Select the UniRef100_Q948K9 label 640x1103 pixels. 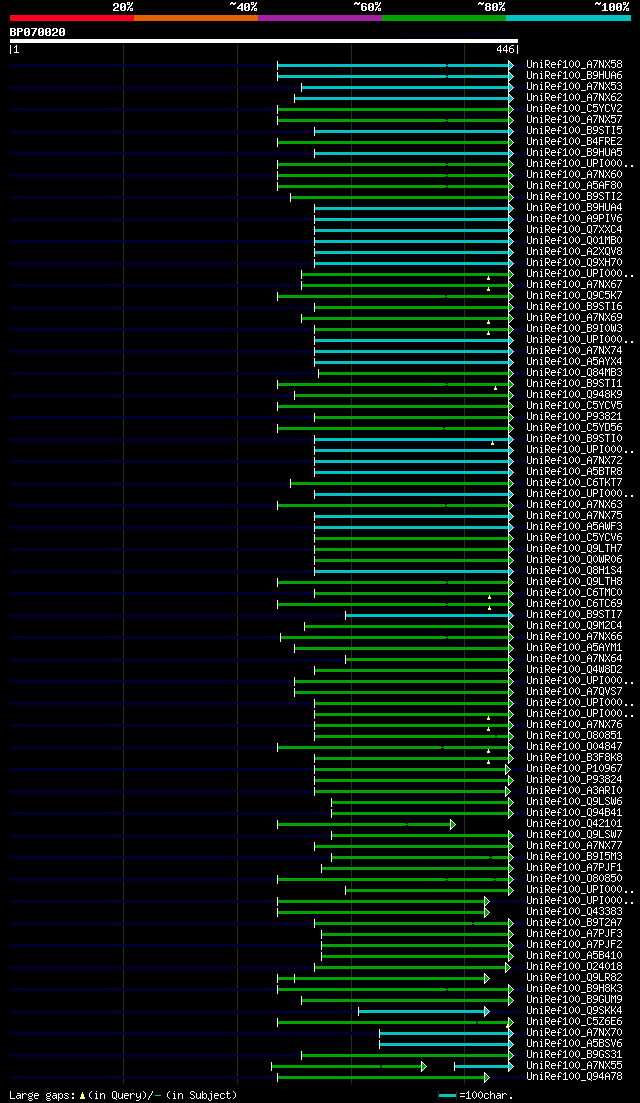coord(574,395)
